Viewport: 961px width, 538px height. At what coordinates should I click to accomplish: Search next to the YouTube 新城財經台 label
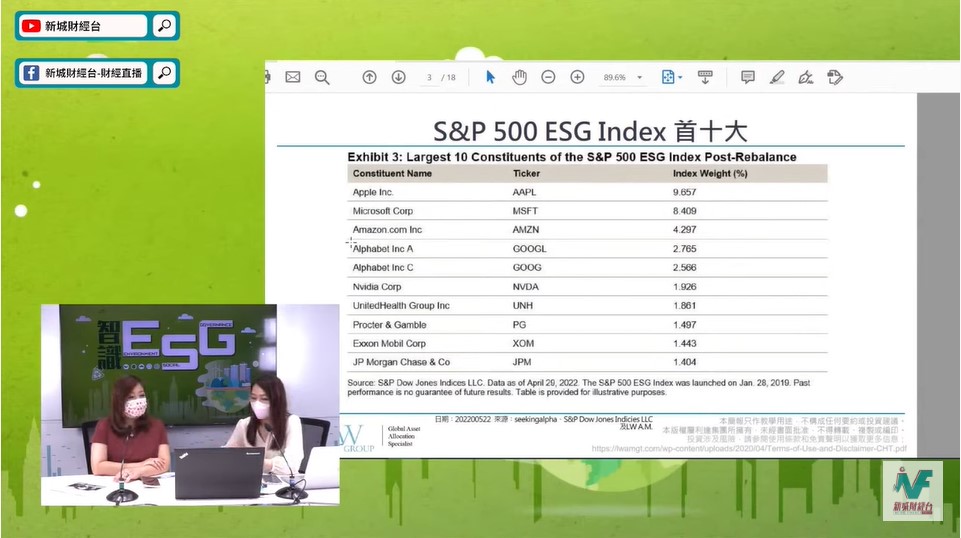(165, 26)
